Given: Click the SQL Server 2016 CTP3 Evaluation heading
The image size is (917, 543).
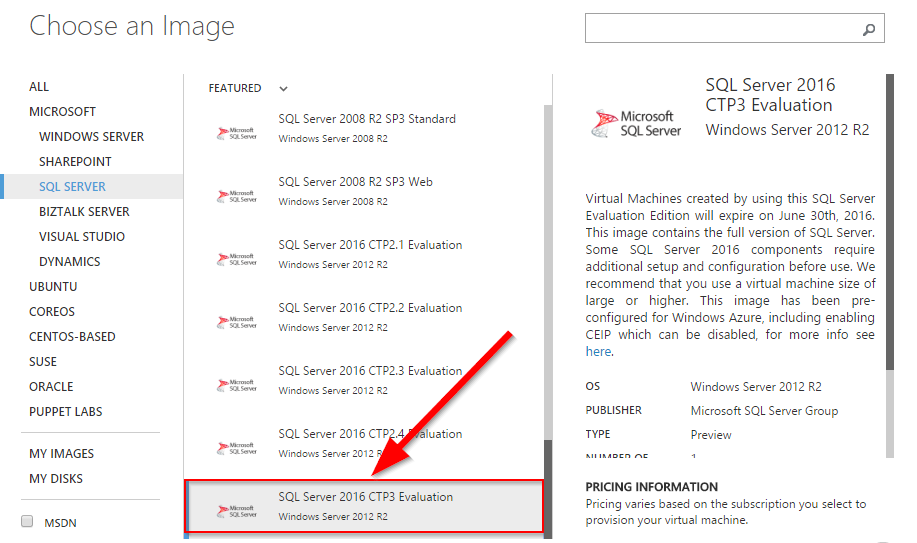Looking at the screenshot, I should pyautogui.click(x=770, y=95).
